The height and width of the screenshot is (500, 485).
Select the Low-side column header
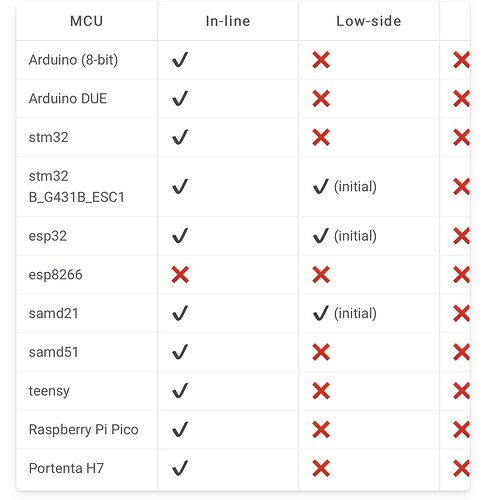point(369,21)
